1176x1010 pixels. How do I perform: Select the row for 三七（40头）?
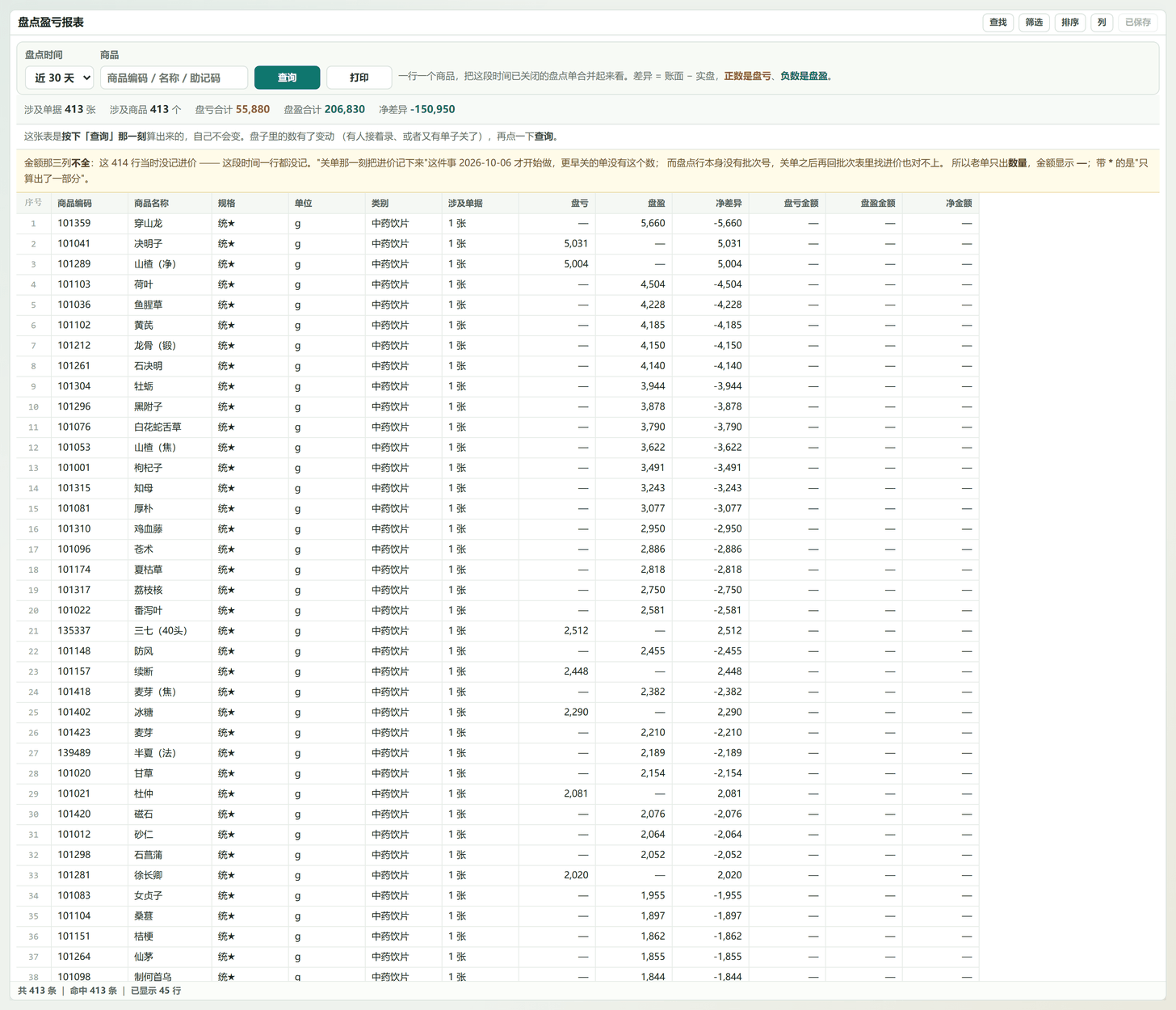coord(498,630)
